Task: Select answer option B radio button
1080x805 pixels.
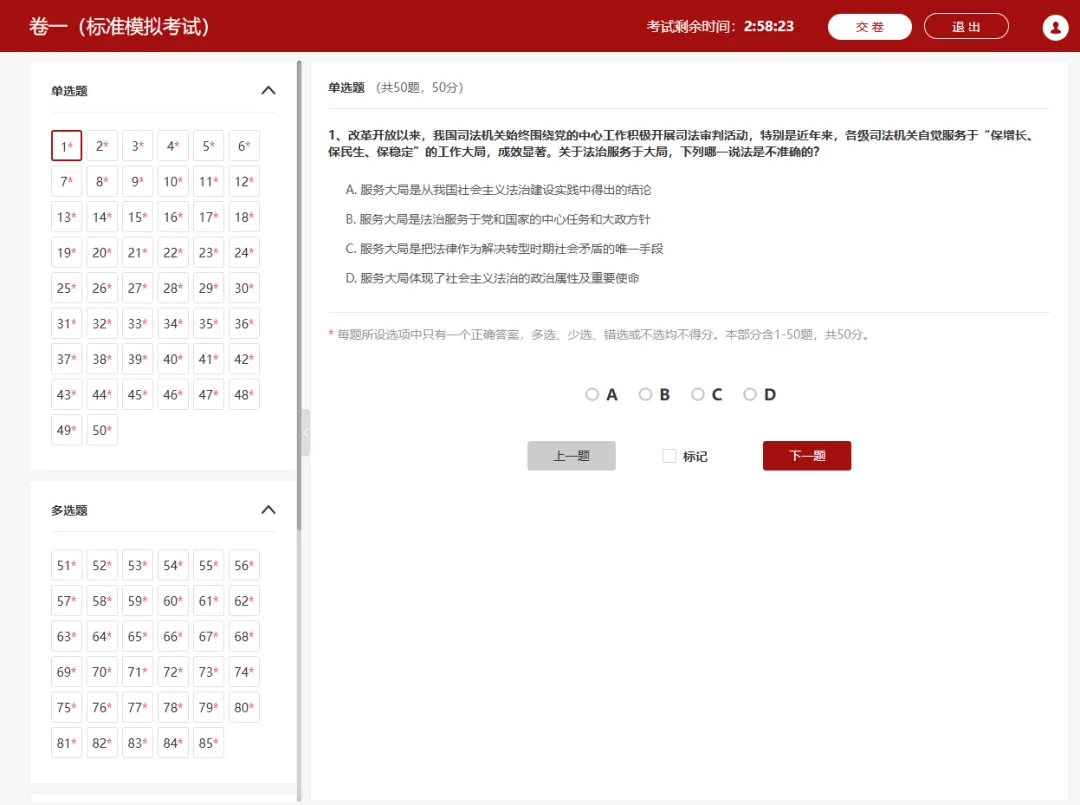Action: click(645, 395)
